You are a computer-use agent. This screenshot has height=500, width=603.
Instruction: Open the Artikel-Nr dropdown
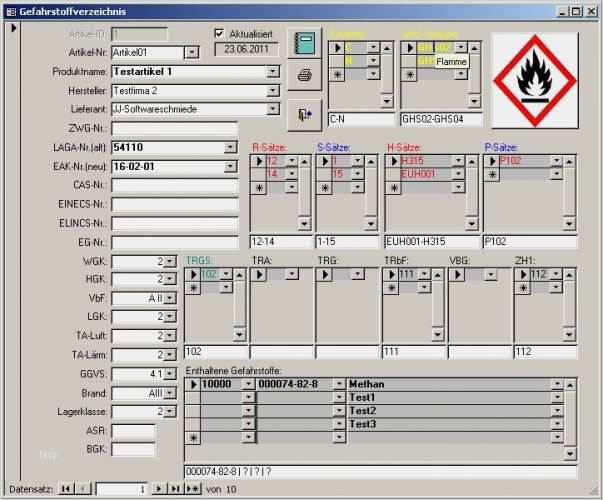point(192,52)
